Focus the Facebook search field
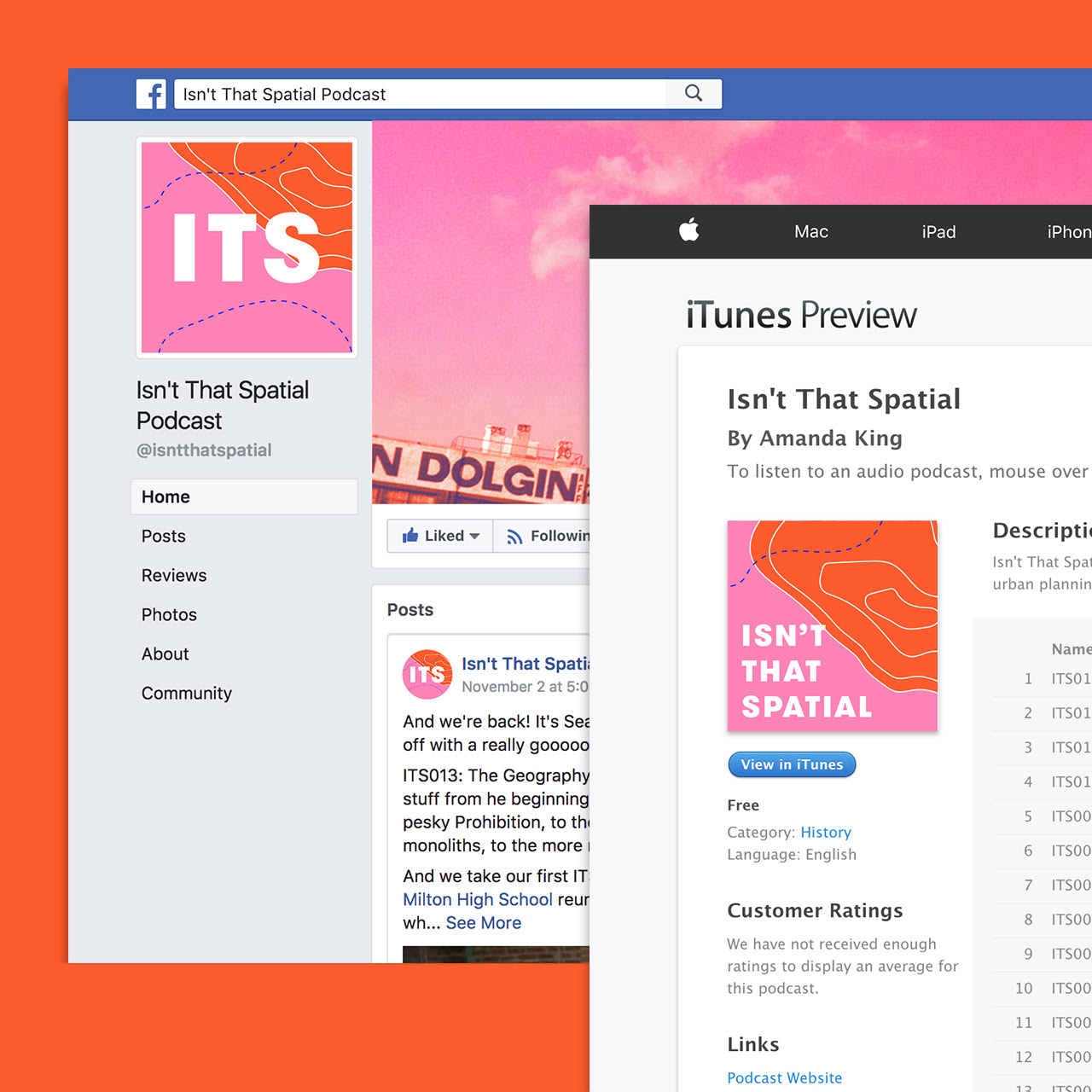Viewport: 1092px width, 1092px height. tap(420, 94)
